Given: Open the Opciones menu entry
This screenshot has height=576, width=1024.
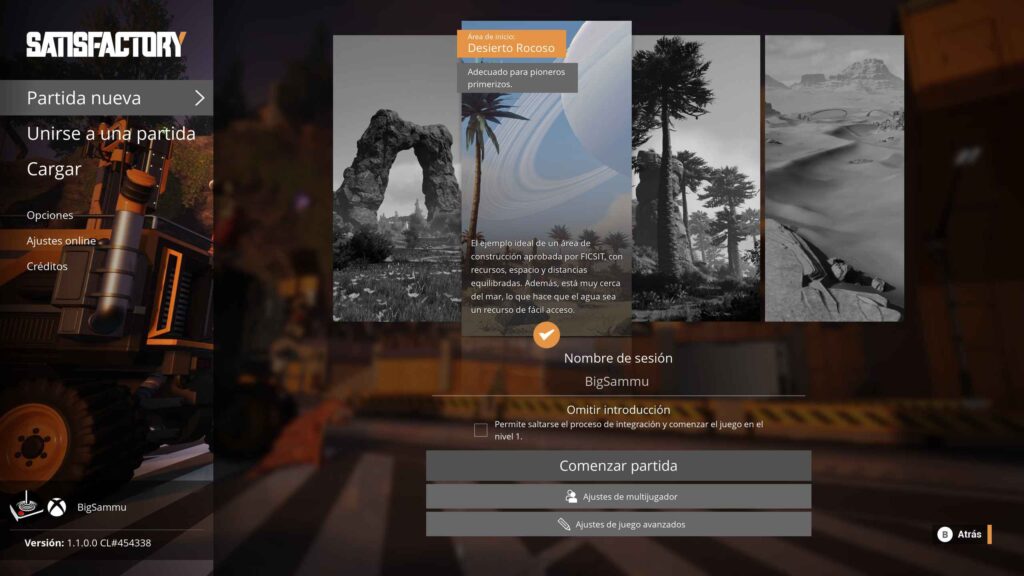Looking at the screenshot, I should coord(50,215).
